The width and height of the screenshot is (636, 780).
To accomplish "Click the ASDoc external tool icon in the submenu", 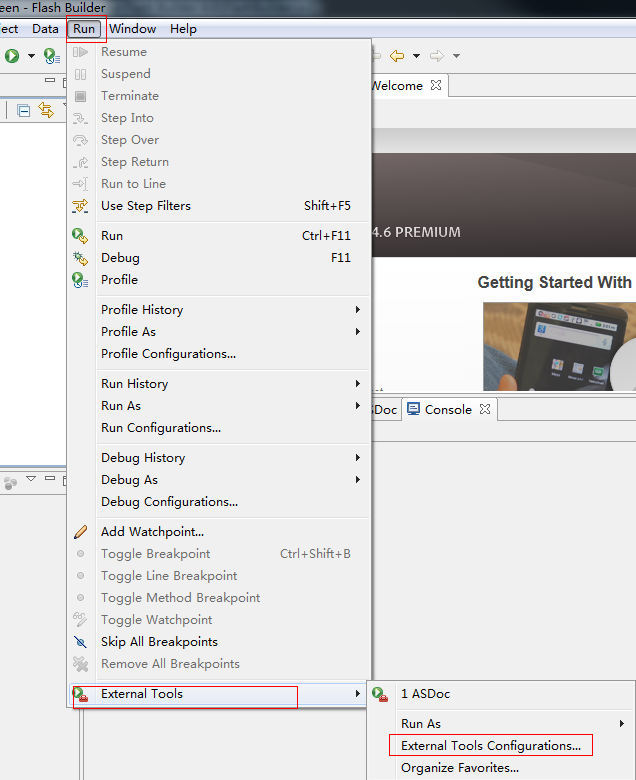I will [380, 694].
